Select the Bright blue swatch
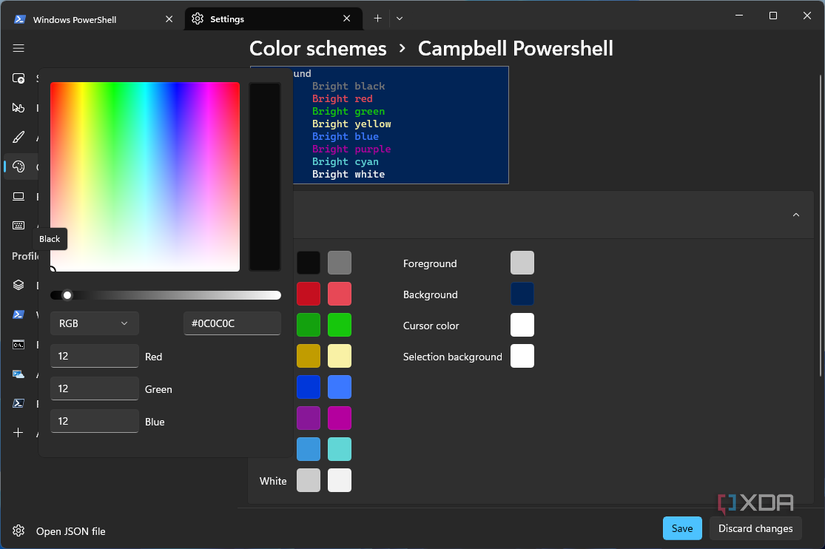The height and width of the screenshot is (549, 825). click(339, 387)
